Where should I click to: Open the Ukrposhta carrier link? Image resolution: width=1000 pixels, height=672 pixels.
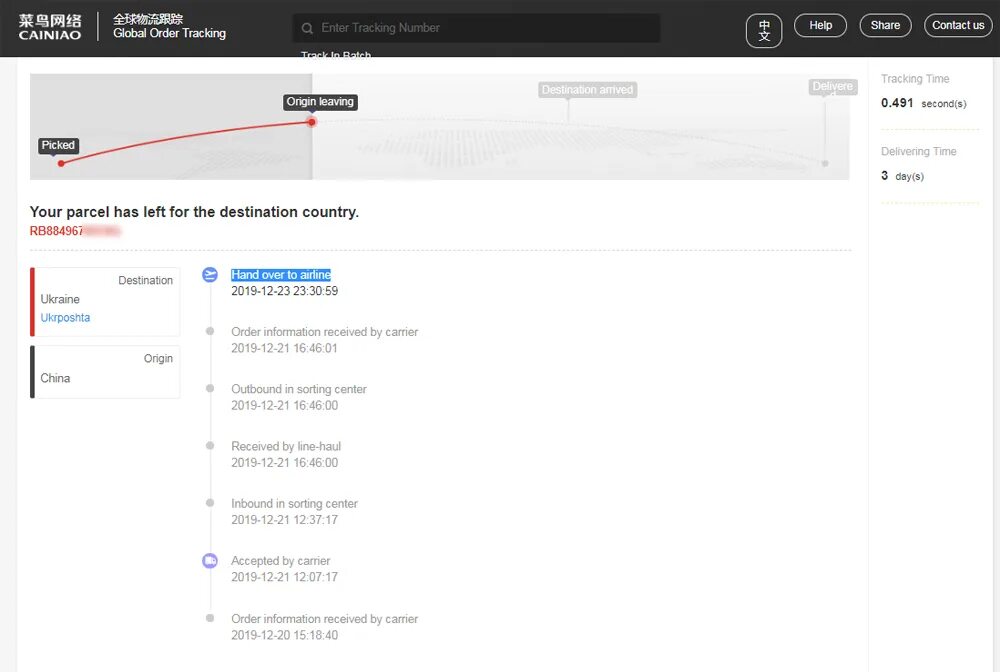pos(65,318)
